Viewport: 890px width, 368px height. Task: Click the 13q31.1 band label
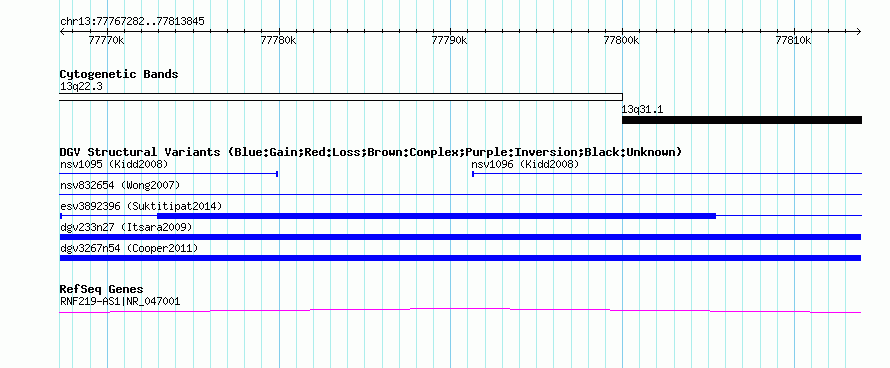[642, 109]
